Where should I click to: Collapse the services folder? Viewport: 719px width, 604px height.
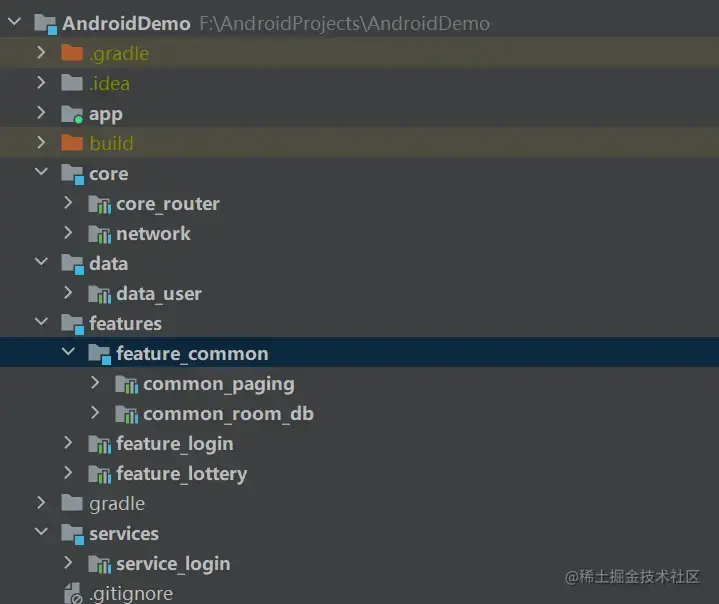[x=41, y=532]
